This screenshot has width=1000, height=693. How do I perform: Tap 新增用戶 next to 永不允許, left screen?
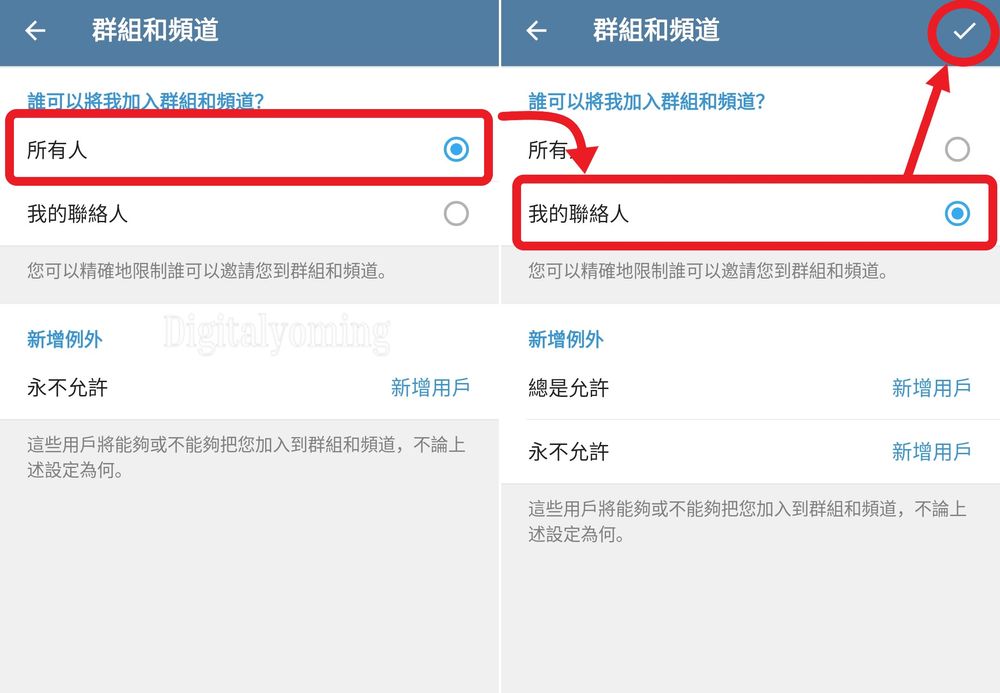click(x=430, y=388)
